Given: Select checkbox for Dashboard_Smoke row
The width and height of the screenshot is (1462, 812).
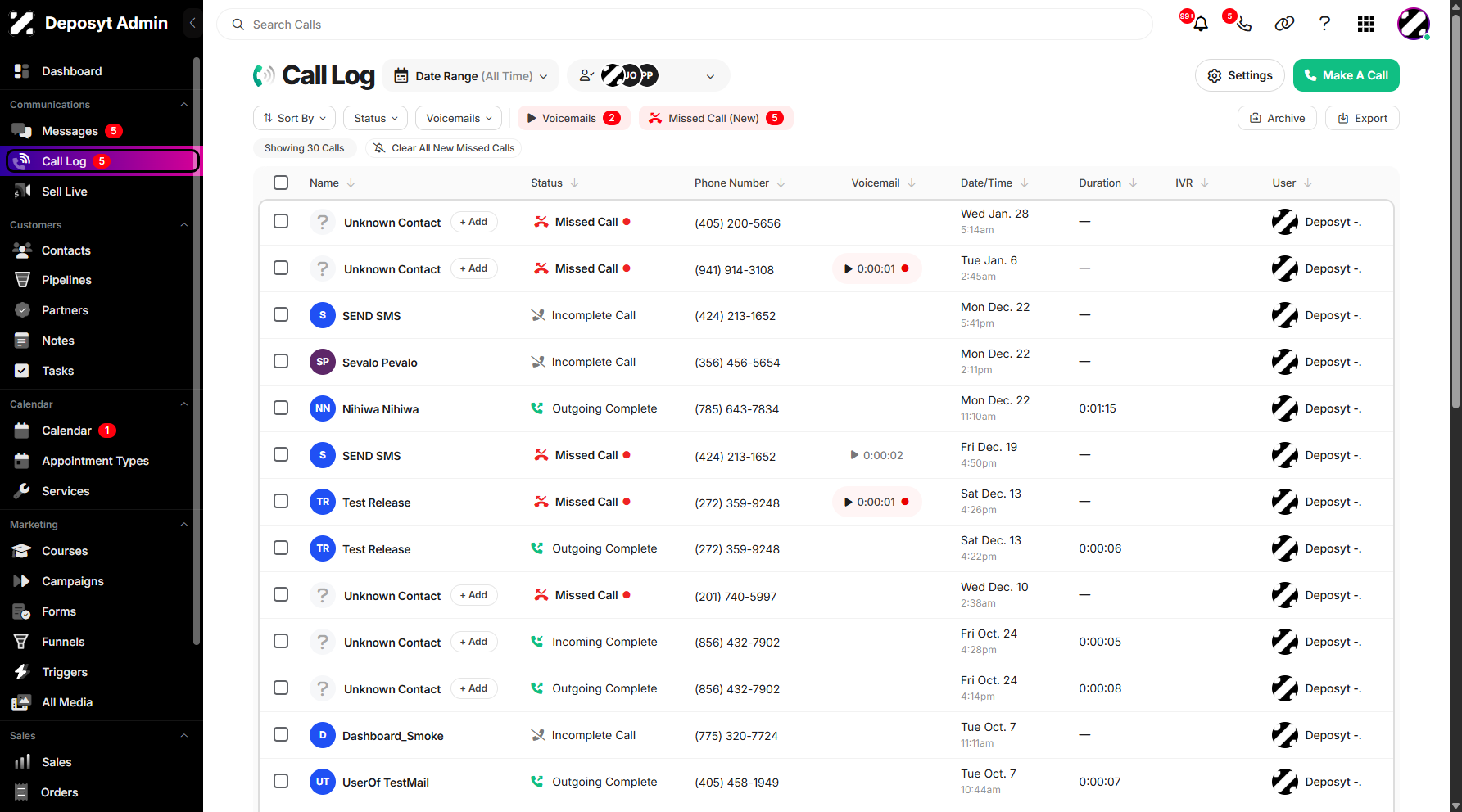Looking at the screenshot, I should [x=281, y=734].
